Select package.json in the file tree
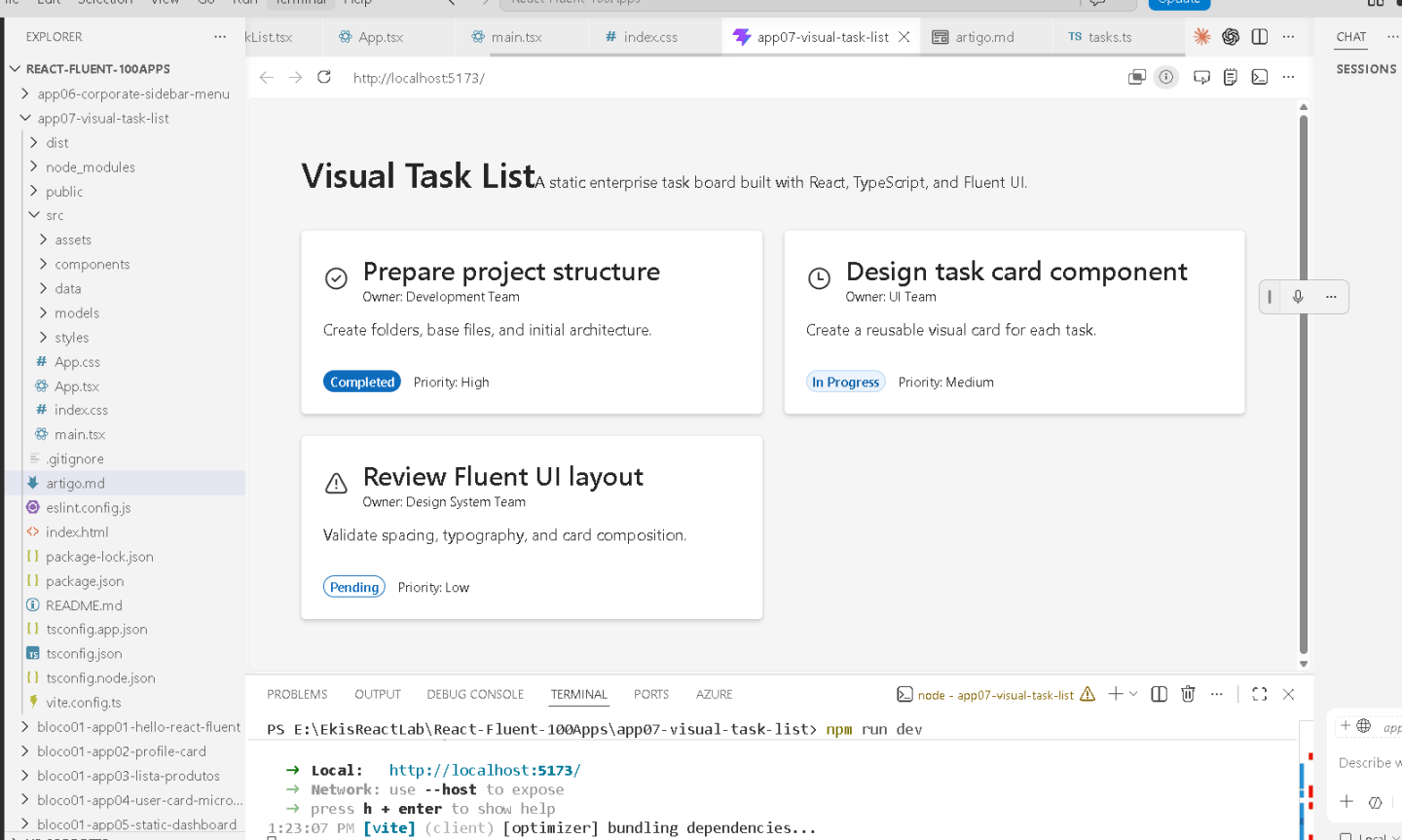1402x840 pixels. [x=85, y=580]
